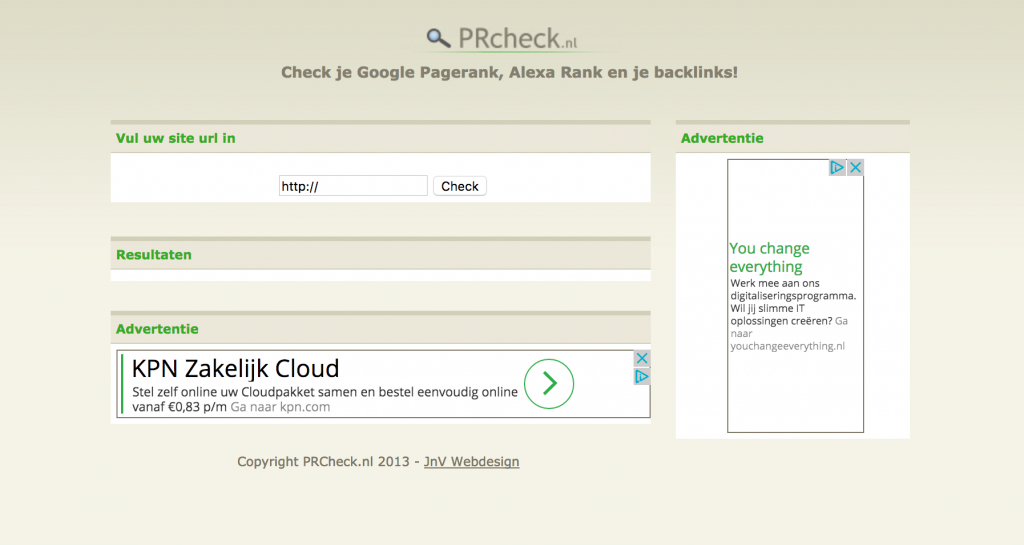Click the 'Copyright PRCheck.nl 2013' footer text
The image size is (1024, 545).
tap(323, 462)
